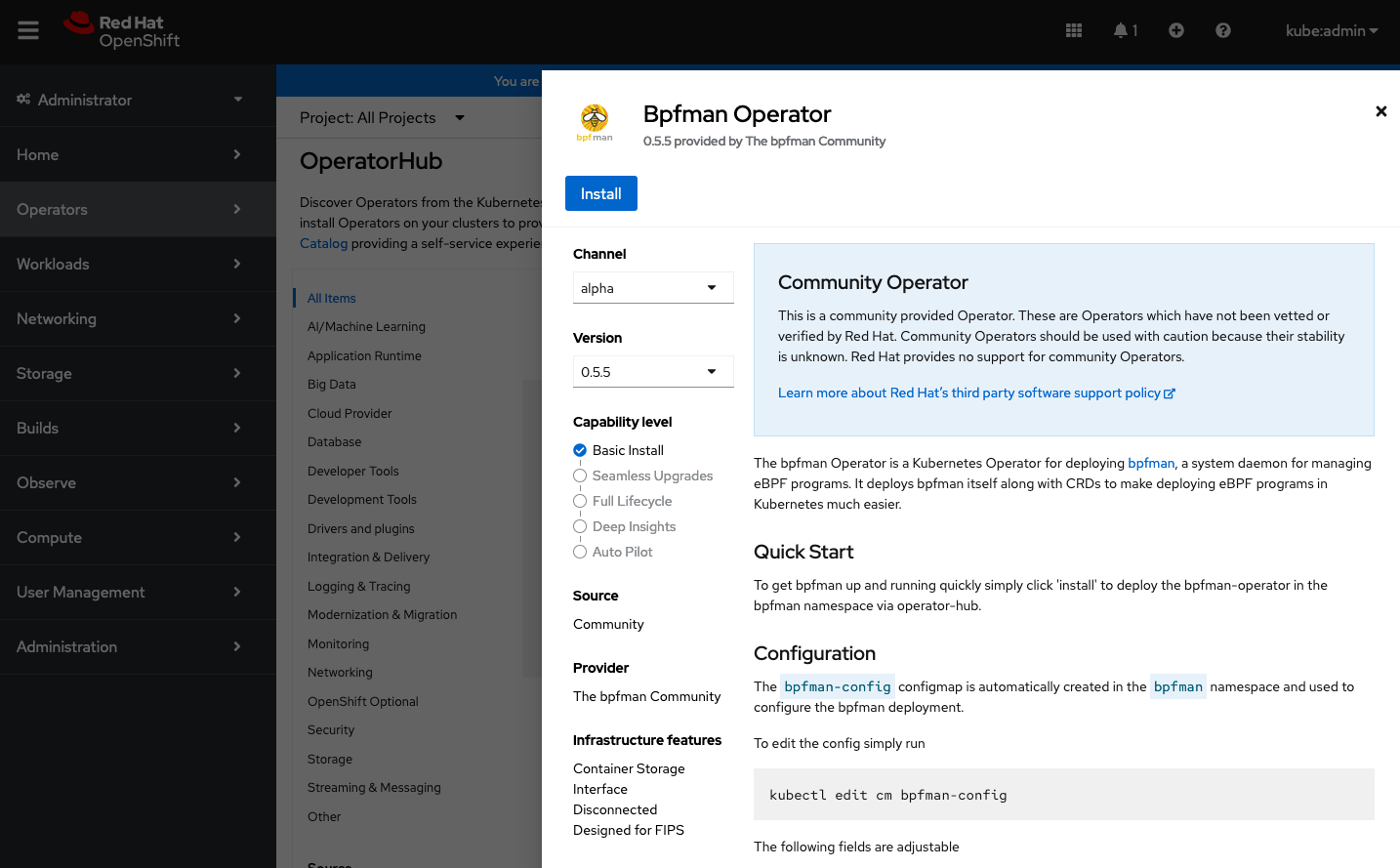The width and height of the screenshot is (1400, 868).
Task: Select the Seamless Upgrades capability level
Action: coord(581,475)
